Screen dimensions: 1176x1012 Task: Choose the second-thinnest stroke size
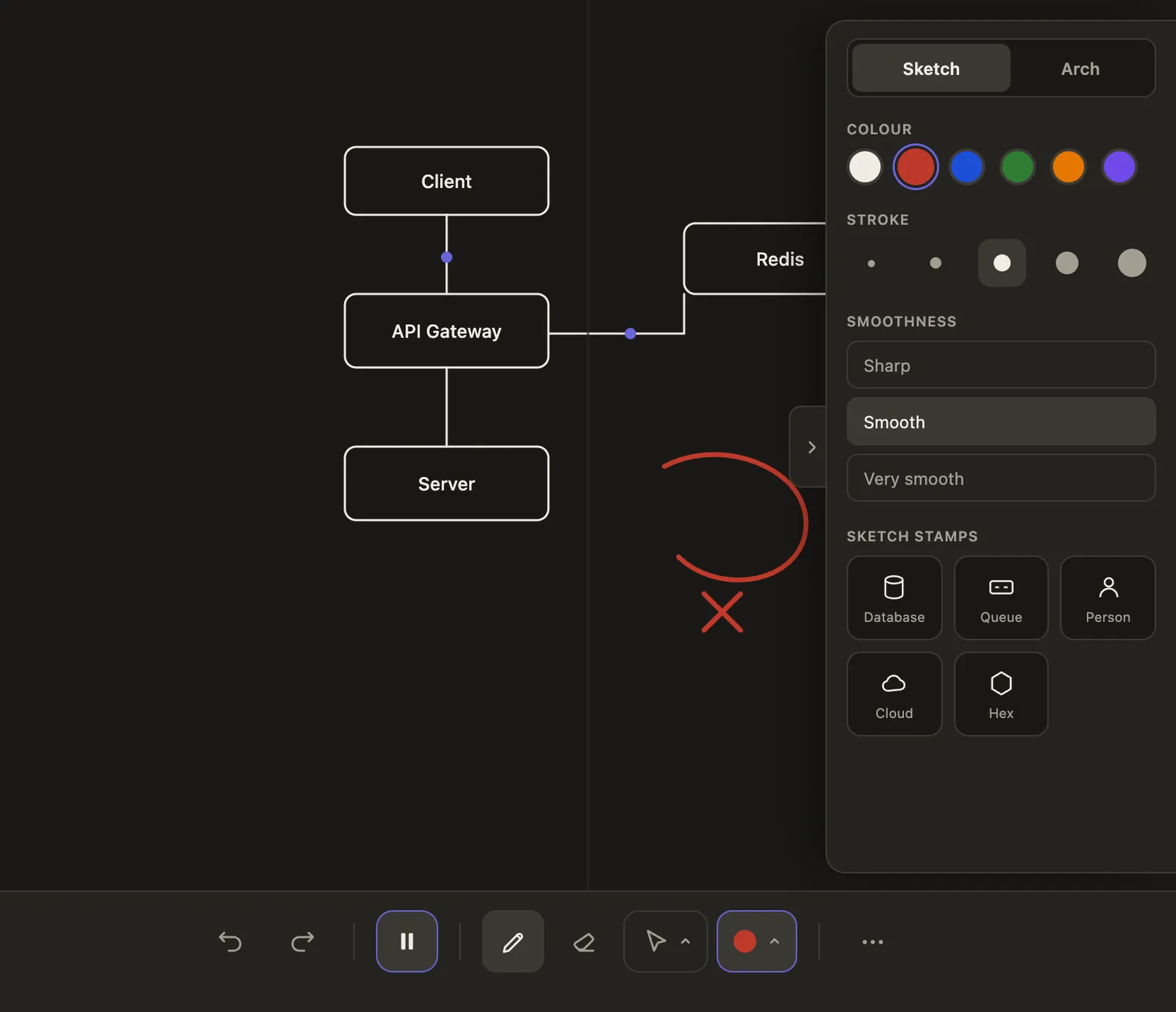(x=936, y=263)
